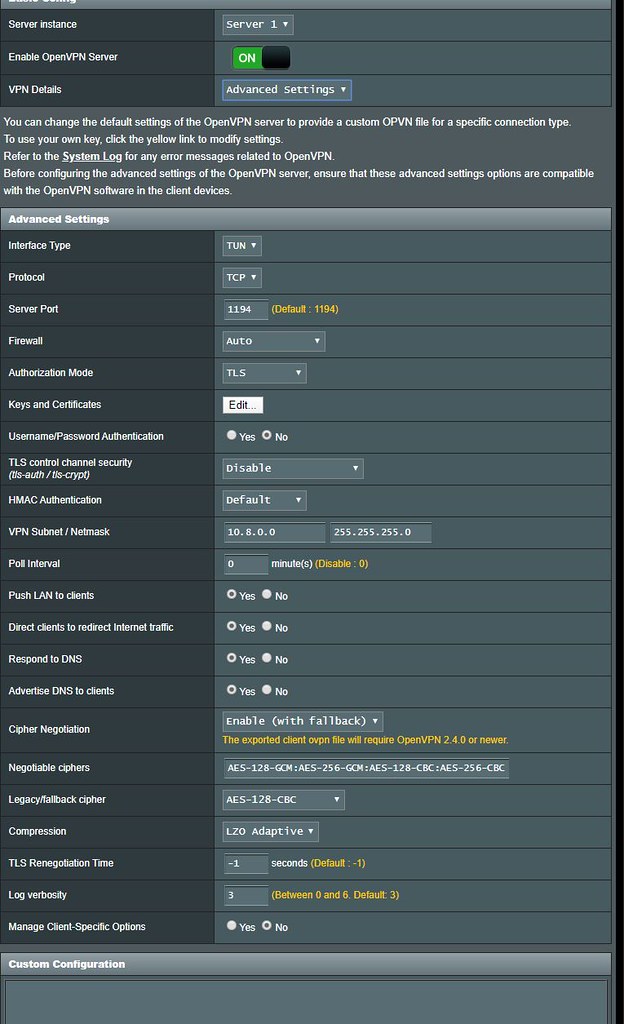Open the Server instance dropdown
Viewport: 624px width, 1024px height.
pos(258,24)
